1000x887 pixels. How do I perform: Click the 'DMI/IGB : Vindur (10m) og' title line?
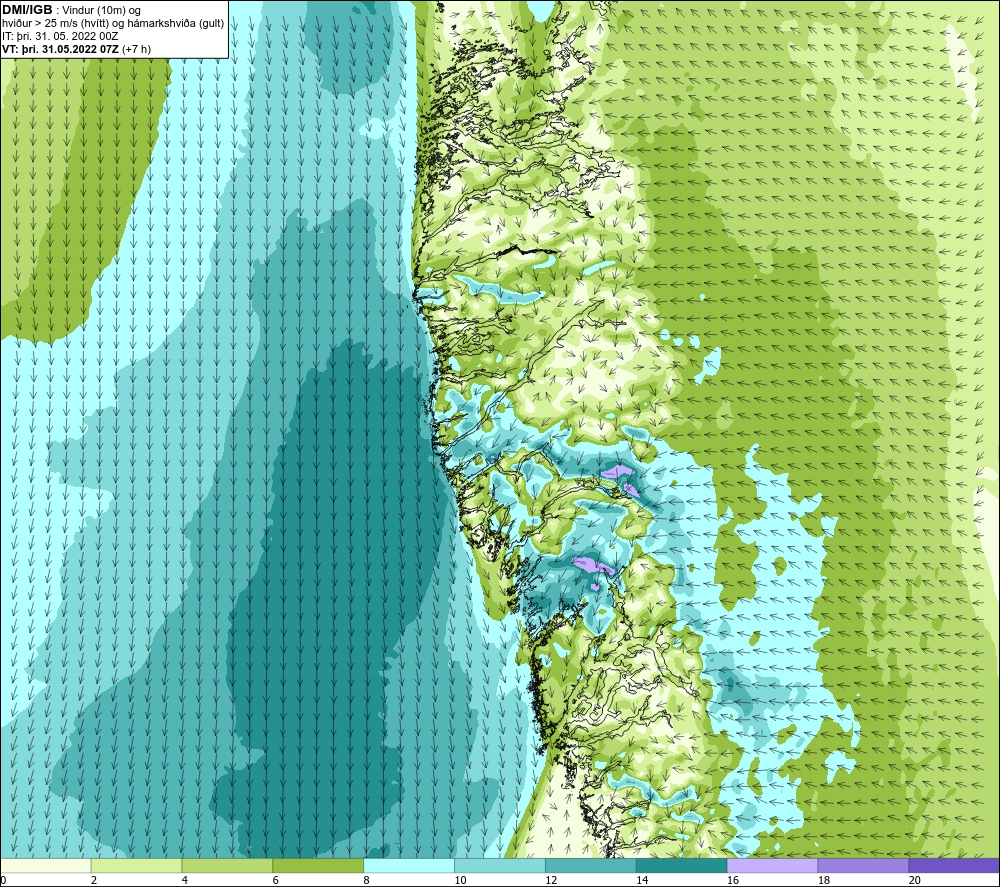click(71, 10)
